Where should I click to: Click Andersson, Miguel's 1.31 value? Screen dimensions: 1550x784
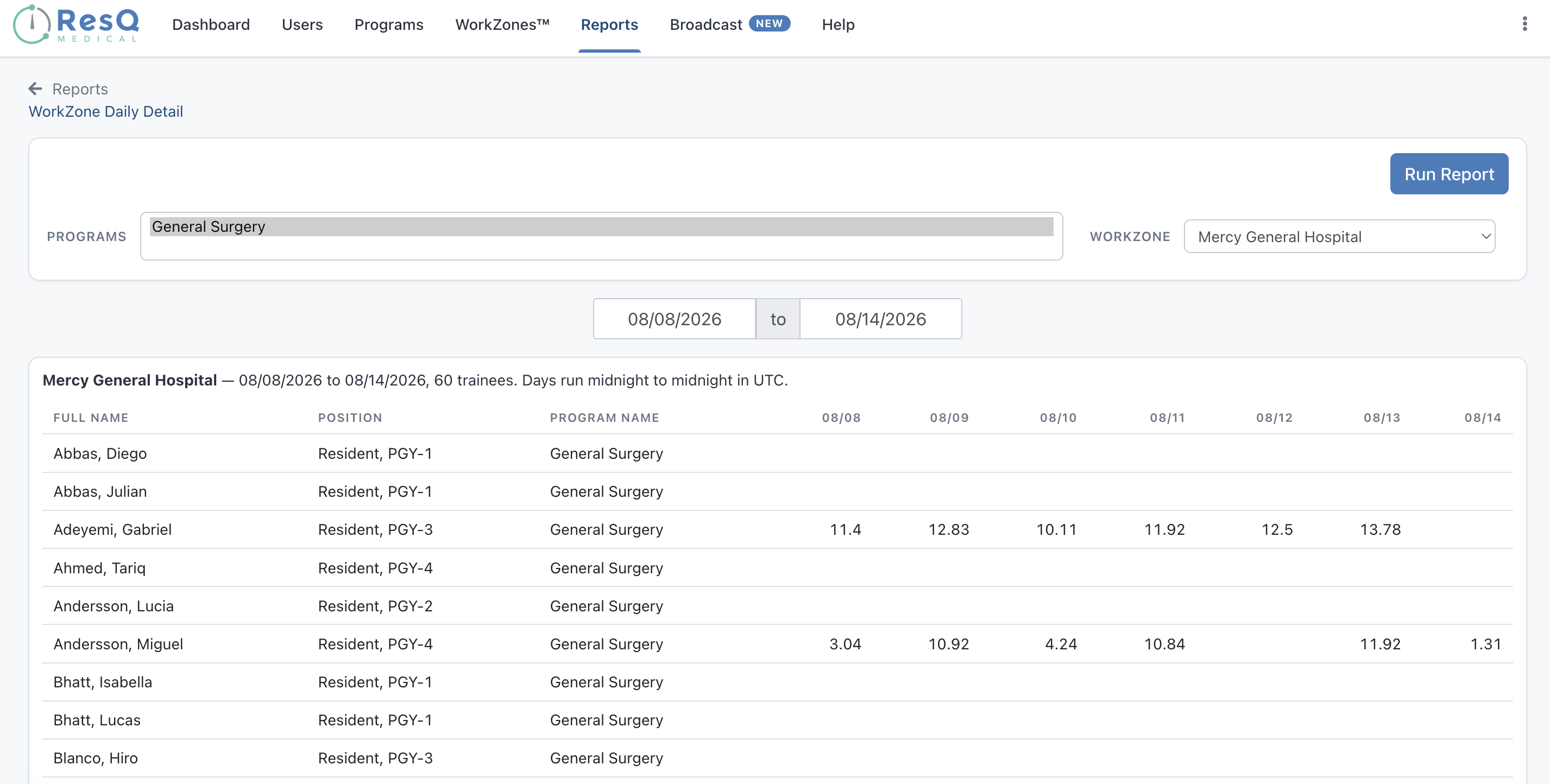coord(1485,644)
